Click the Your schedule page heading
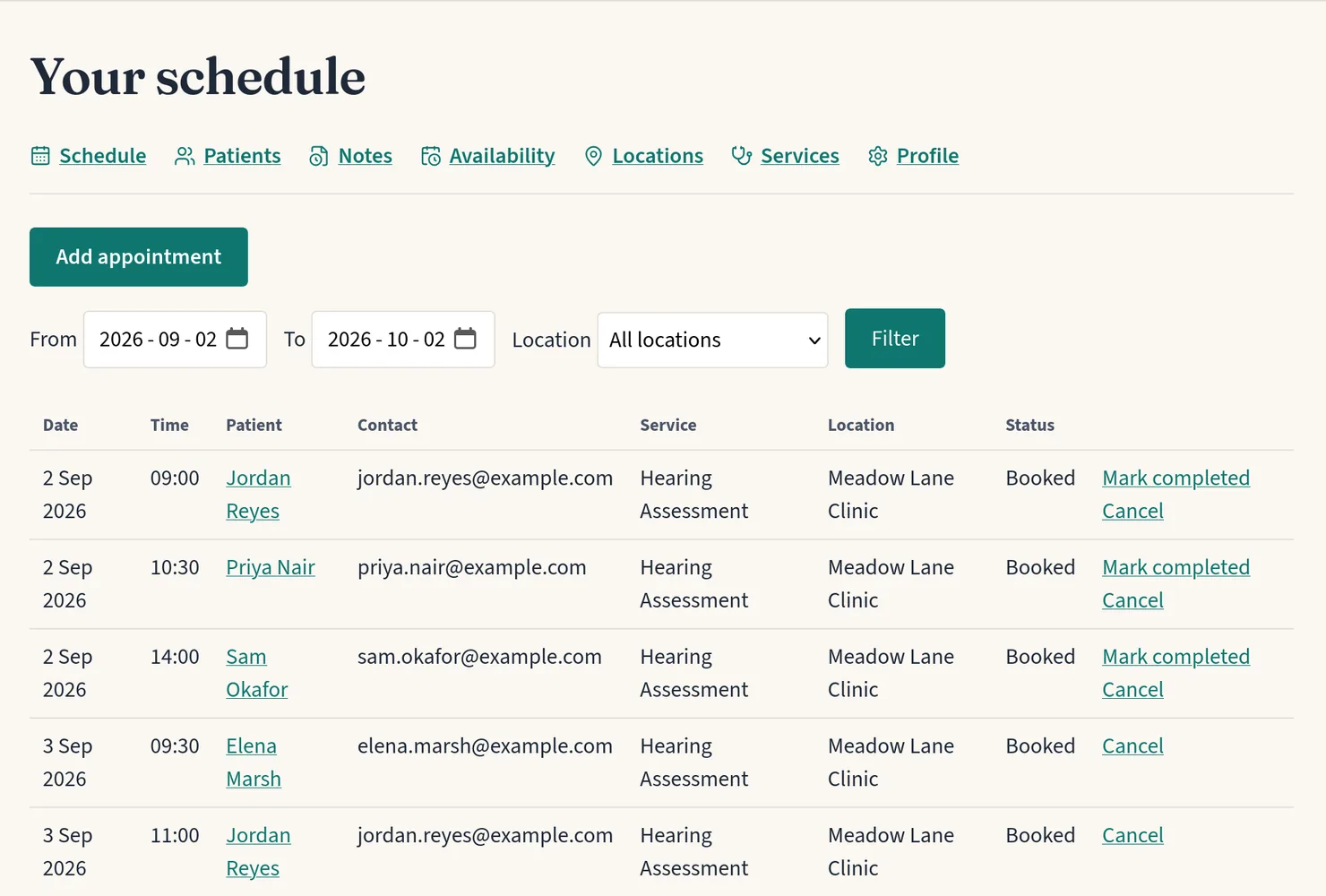The height and width of the screenshot is (896, 1326). click(x=198, y=77)
